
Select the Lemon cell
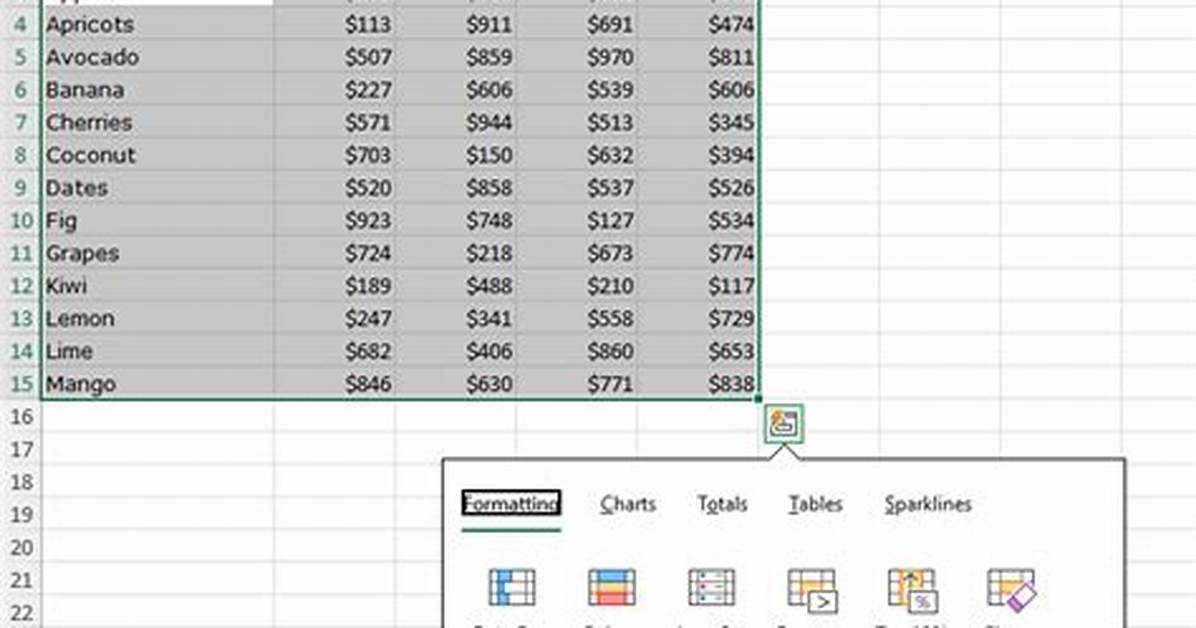coord(158,319)
